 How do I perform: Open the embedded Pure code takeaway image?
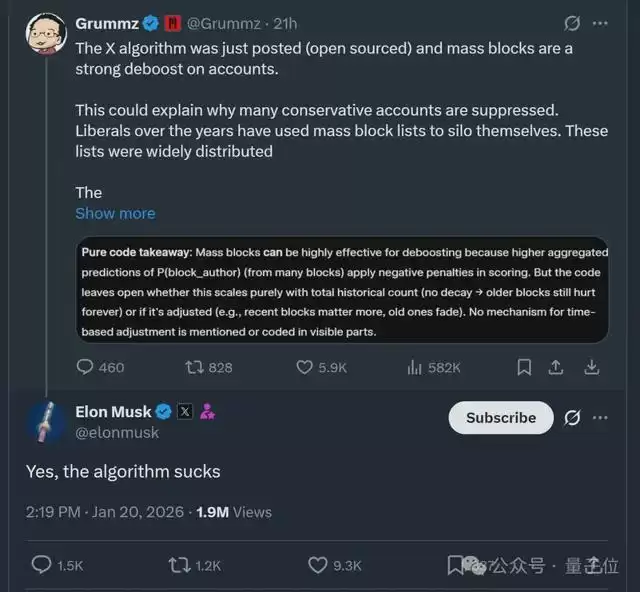[343, 291]
